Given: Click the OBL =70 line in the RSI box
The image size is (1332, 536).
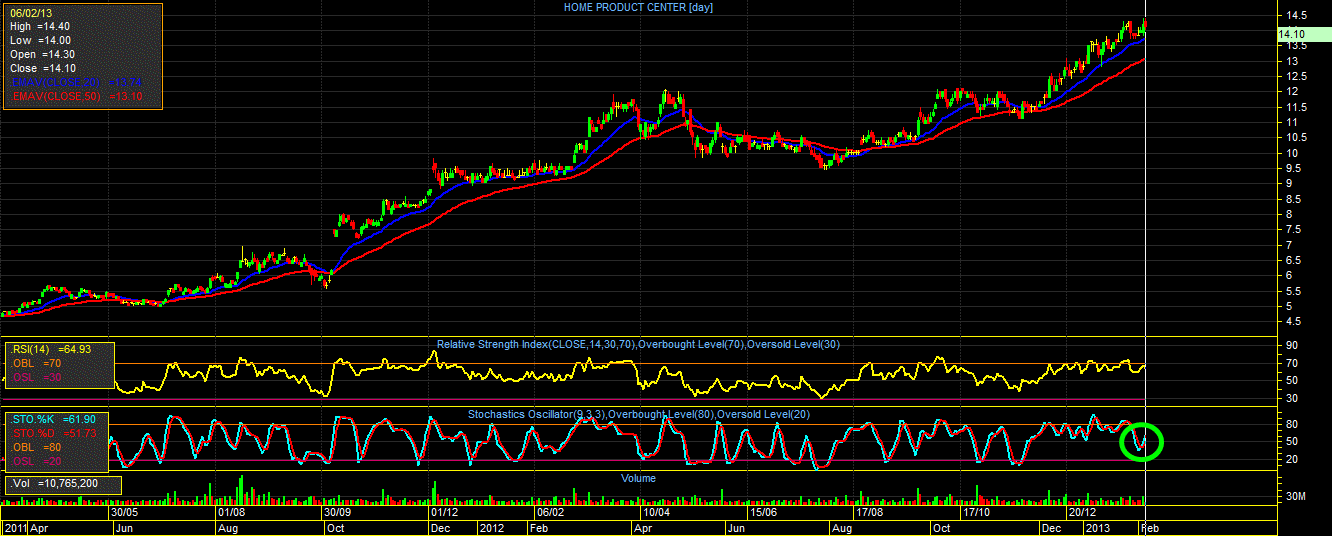Looking at the screenshot, I should tap(37, 364).
